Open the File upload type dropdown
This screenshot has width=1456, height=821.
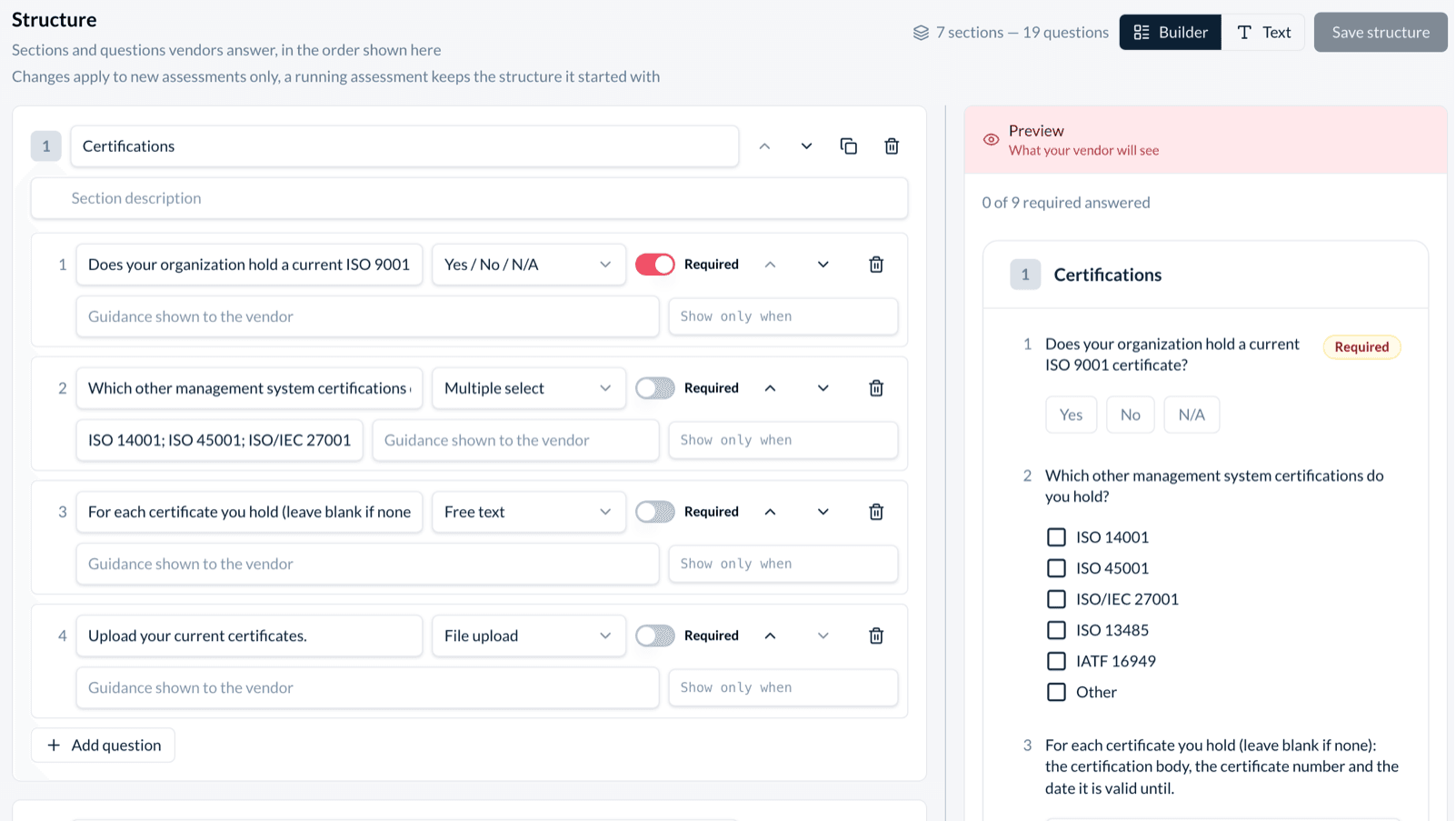528,636
